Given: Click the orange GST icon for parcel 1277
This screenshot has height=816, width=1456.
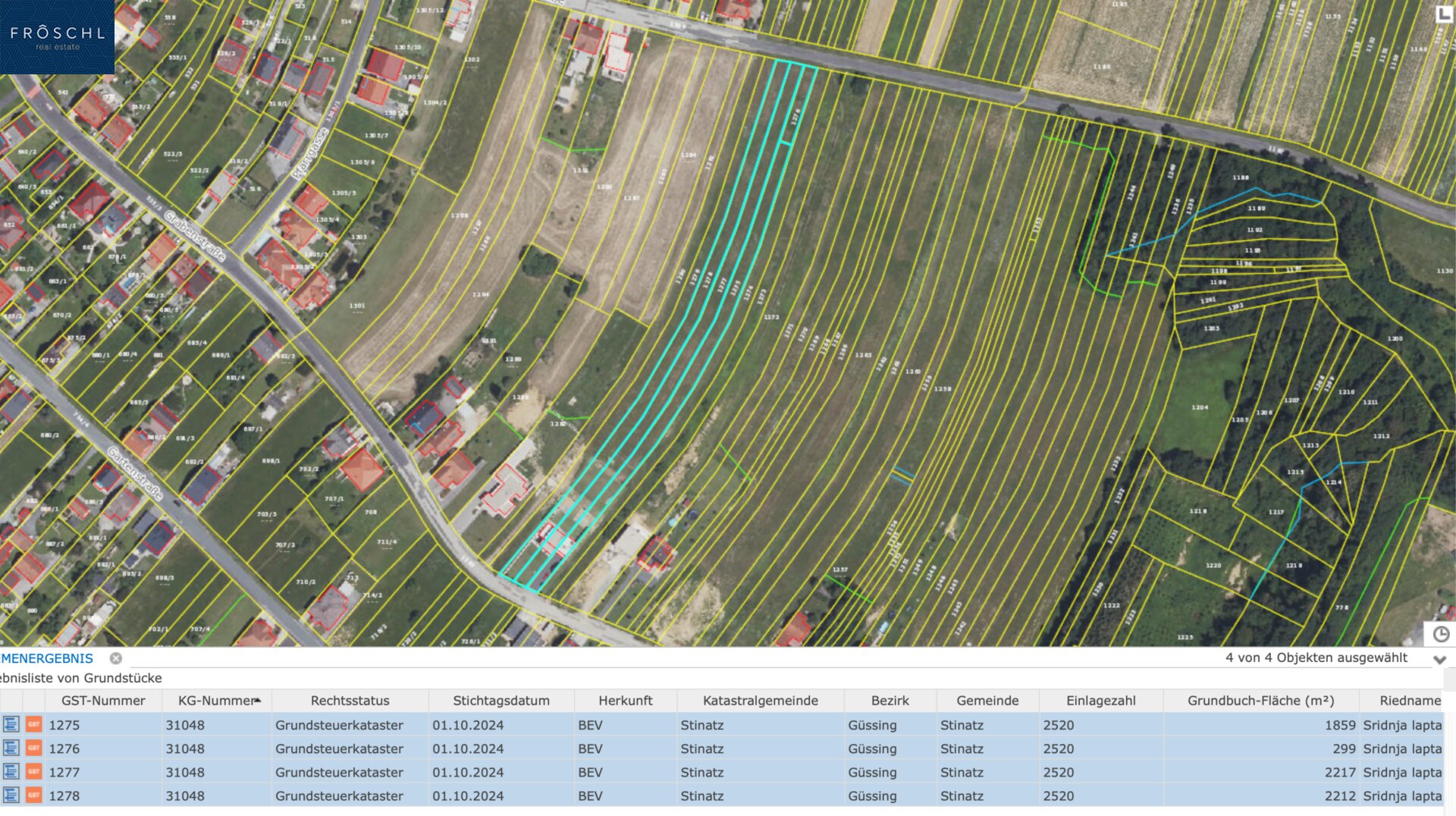Looking at the screenshot, I should pos(33,772).
